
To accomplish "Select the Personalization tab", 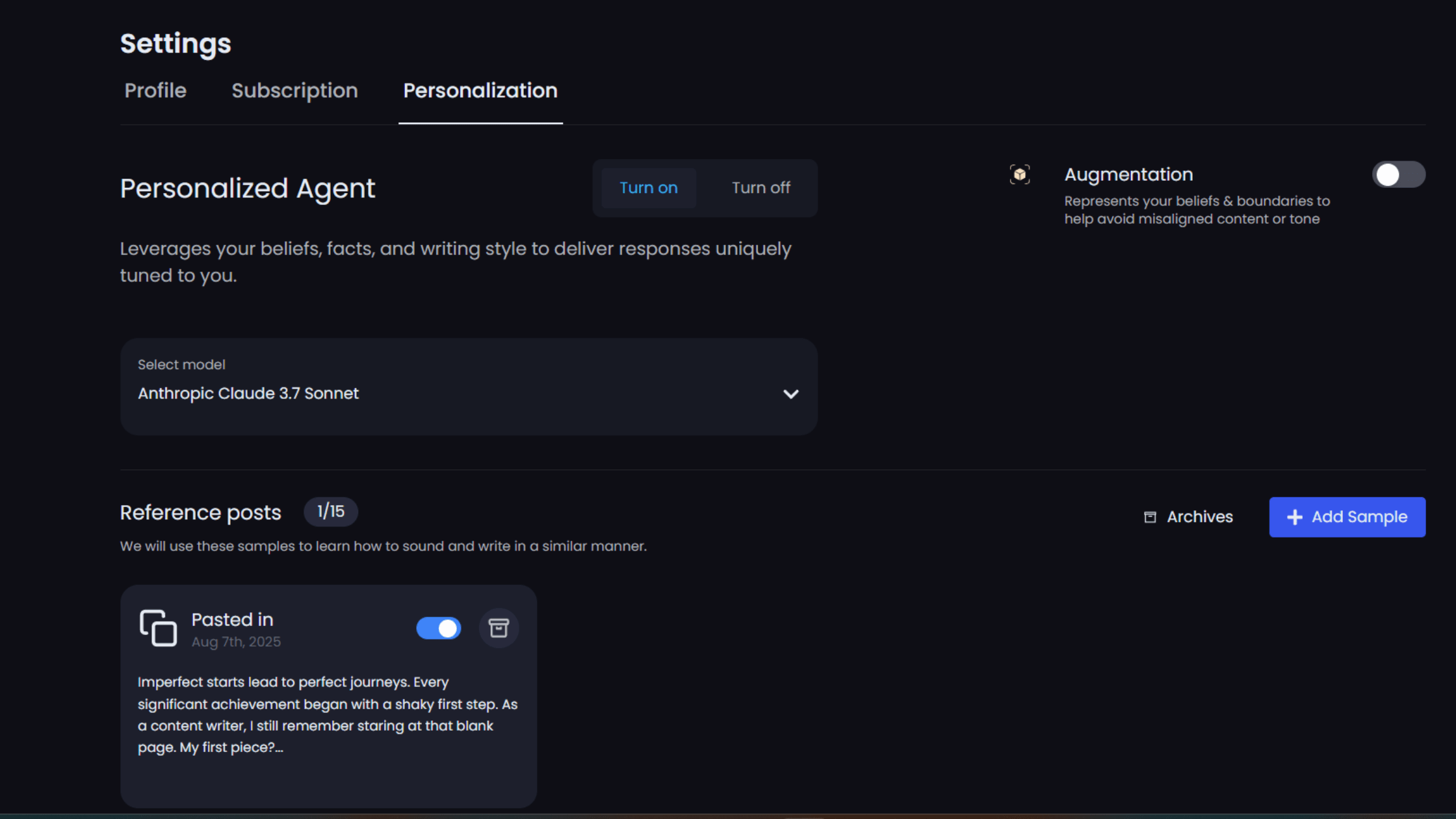I will pyautogui.click(x=480, y=90).
